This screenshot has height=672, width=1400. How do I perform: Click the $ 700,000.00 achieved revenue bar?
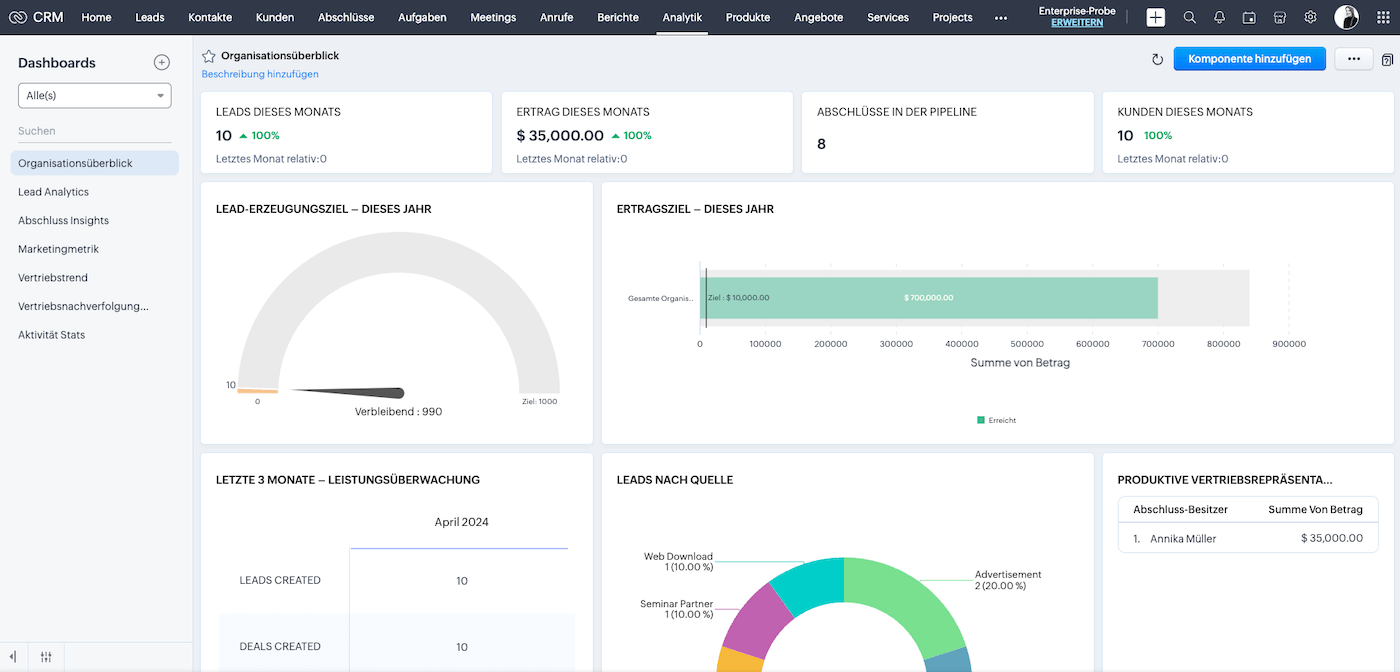point(928,298)
